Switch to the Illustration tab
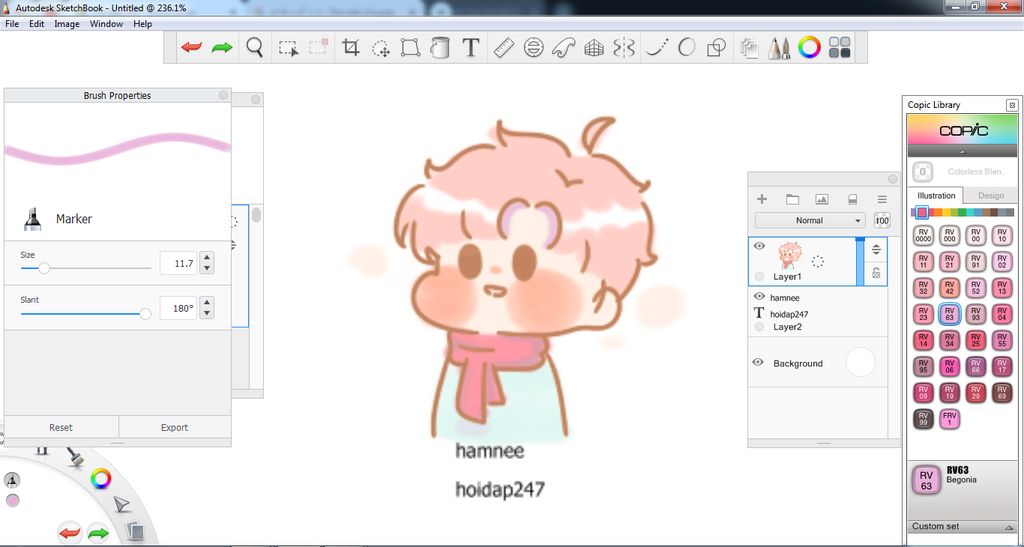The image size is (1024, 547). click(x=936, y=195)
